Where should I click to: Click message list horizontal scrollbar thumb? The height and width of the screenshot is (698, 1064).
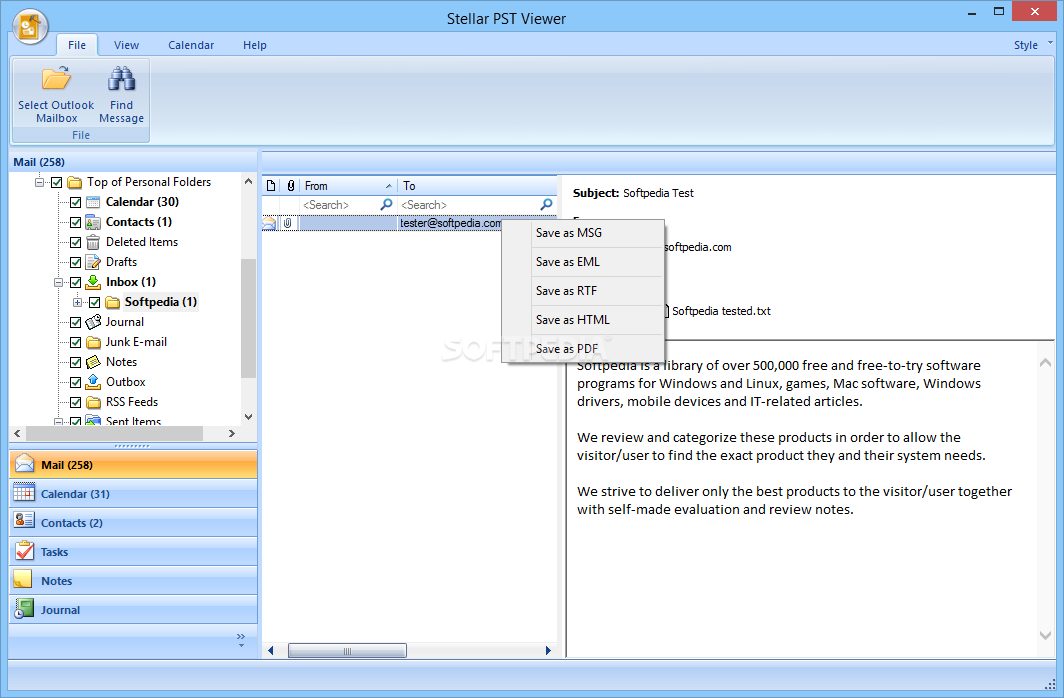[347, 651]
